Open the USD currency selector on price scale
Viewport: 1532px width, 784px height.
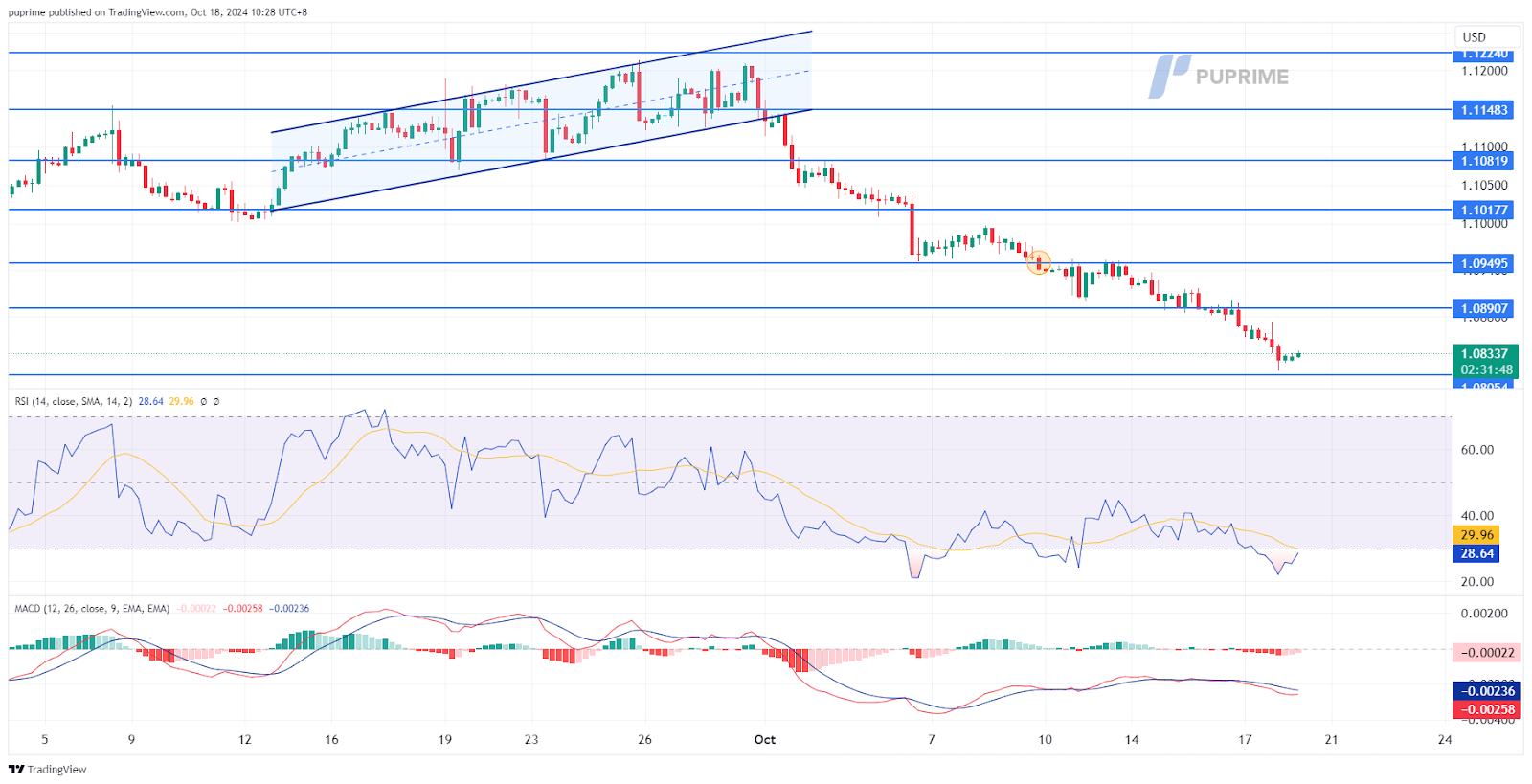[1487, 37]
